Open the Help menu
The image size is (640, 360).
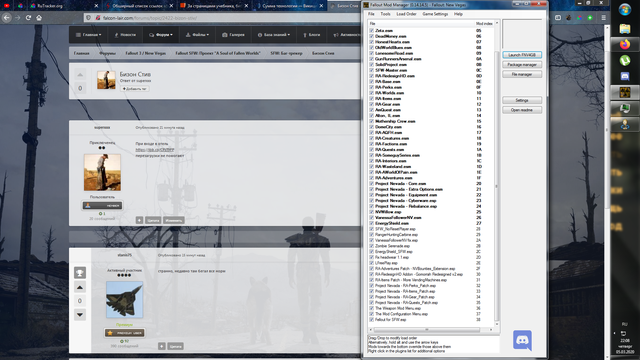coord(458,14)
